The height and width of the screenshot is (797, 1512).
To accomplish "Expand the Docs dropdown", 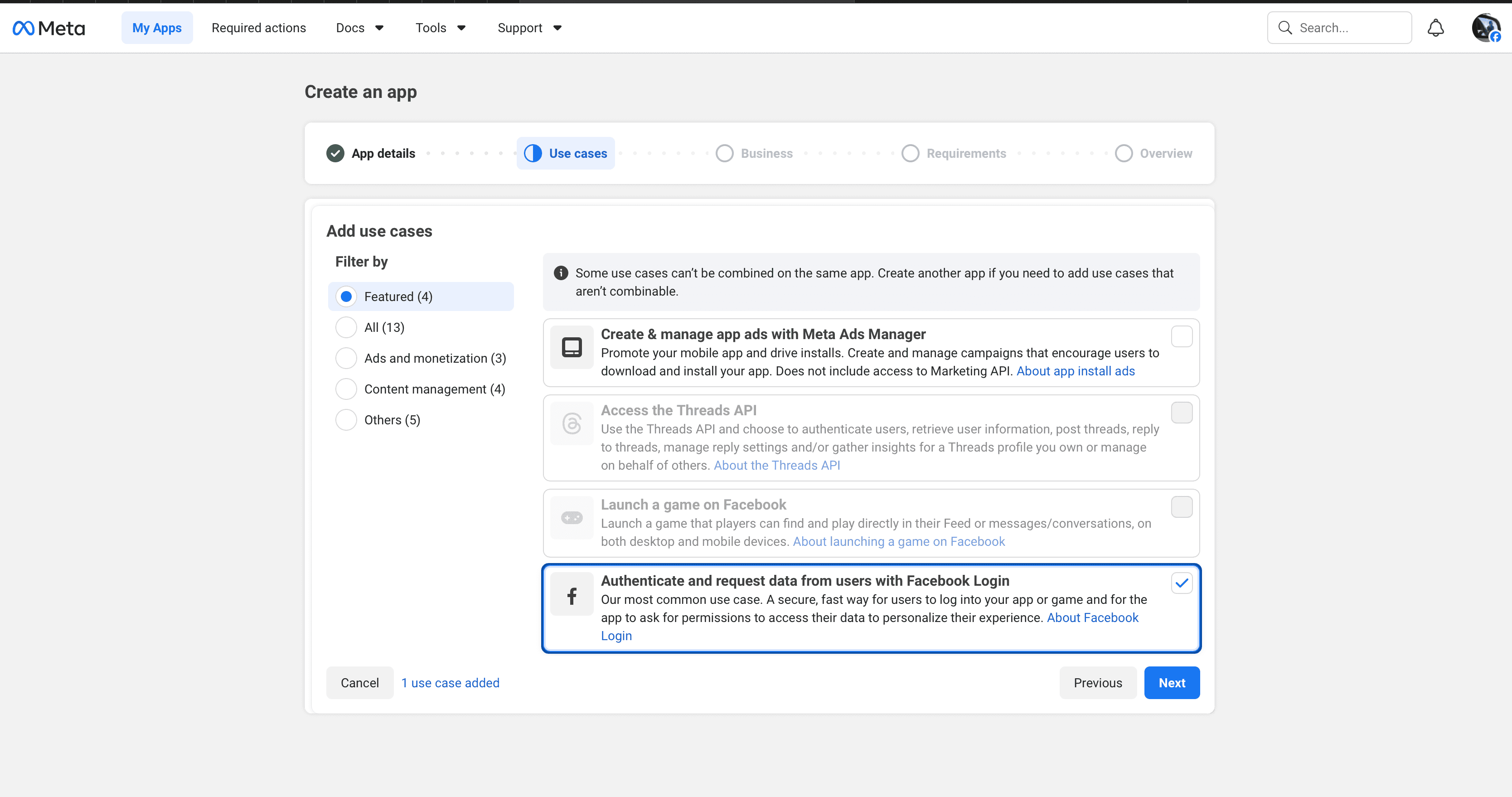I will [x=359, y=28].
